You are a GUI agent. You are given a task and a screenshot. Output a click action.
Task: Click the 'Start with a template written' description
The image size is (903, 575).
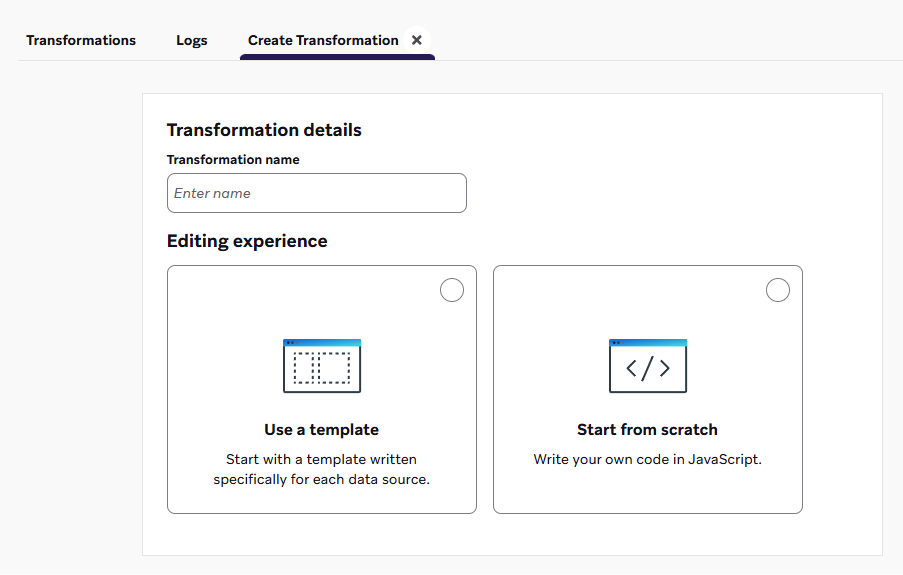coord(321,469)
